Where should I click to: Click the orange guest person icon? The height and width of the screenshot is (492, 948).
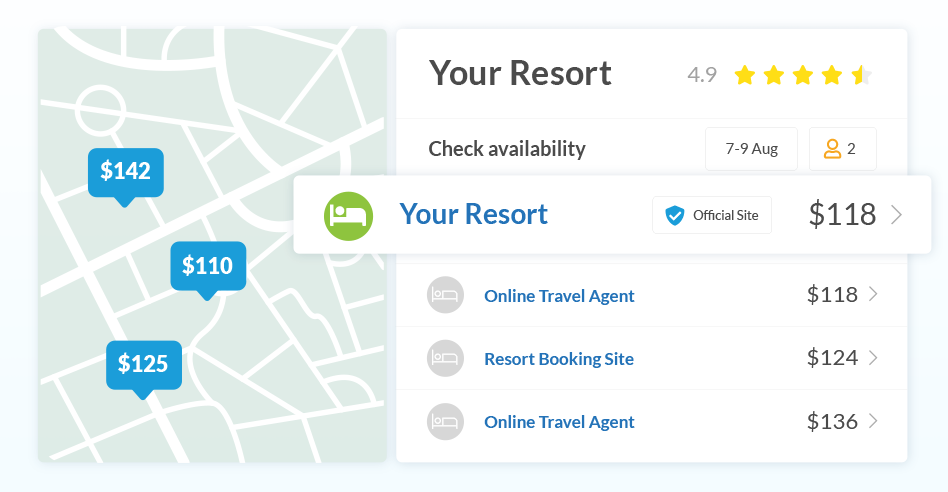coord(833,149)
